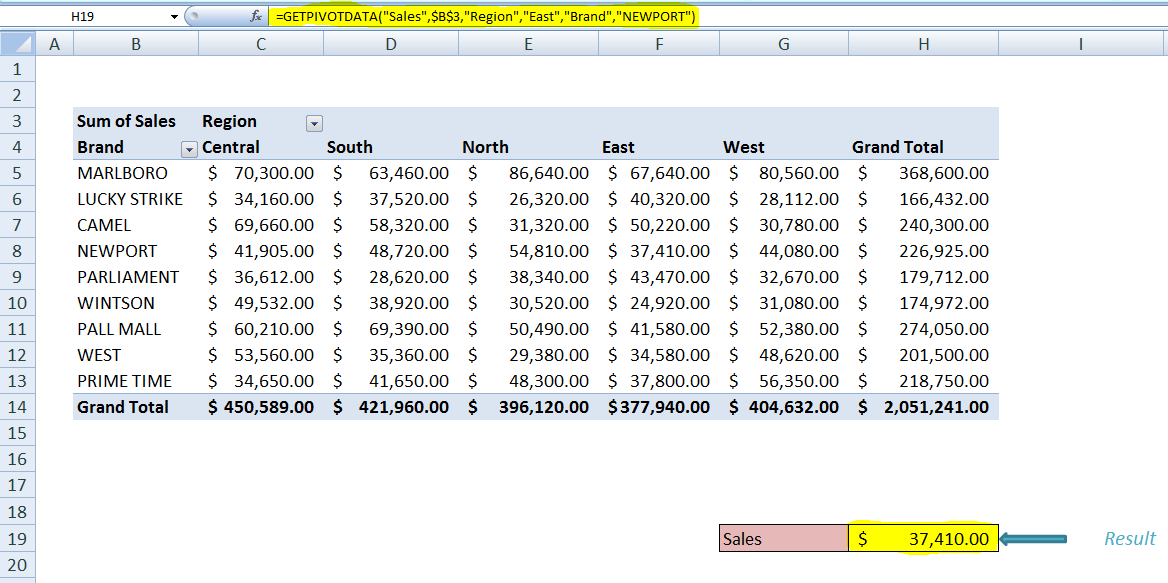The image size is (1168, 583).
Task: Click LUCKY STRIKE West value 28,112.00
Action: pos(784,200)
